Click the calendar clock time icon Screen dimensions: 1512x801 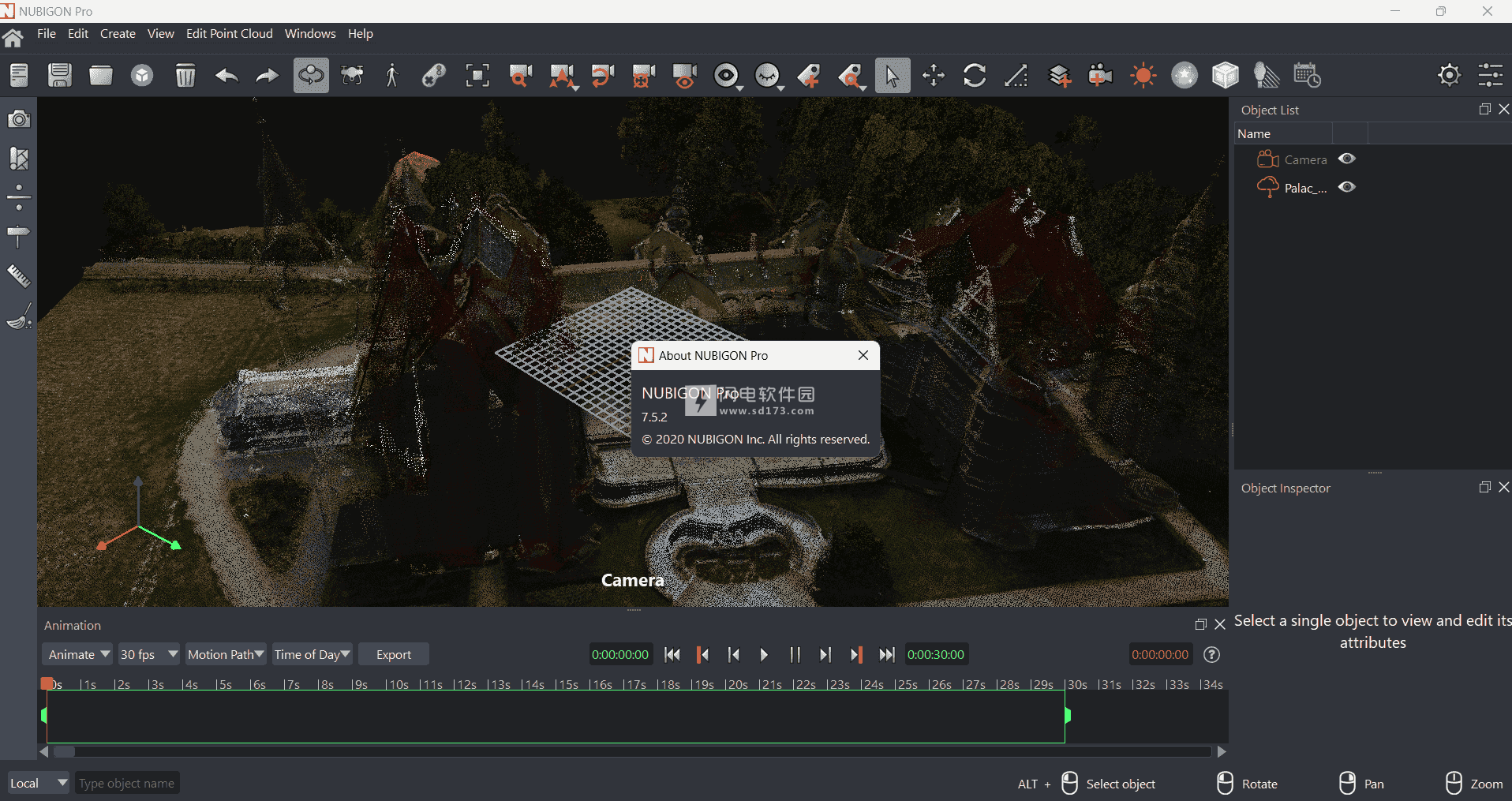click(x=1308, y=76)
